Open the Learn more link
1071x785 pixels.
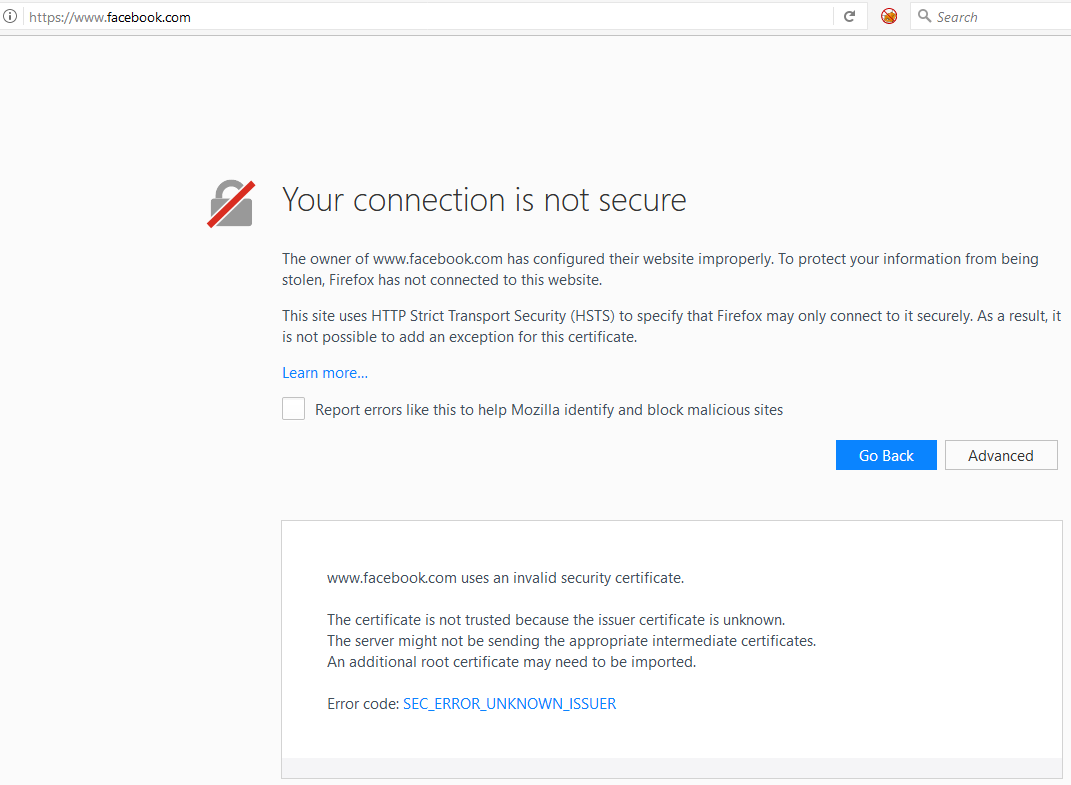click(325, 373)
